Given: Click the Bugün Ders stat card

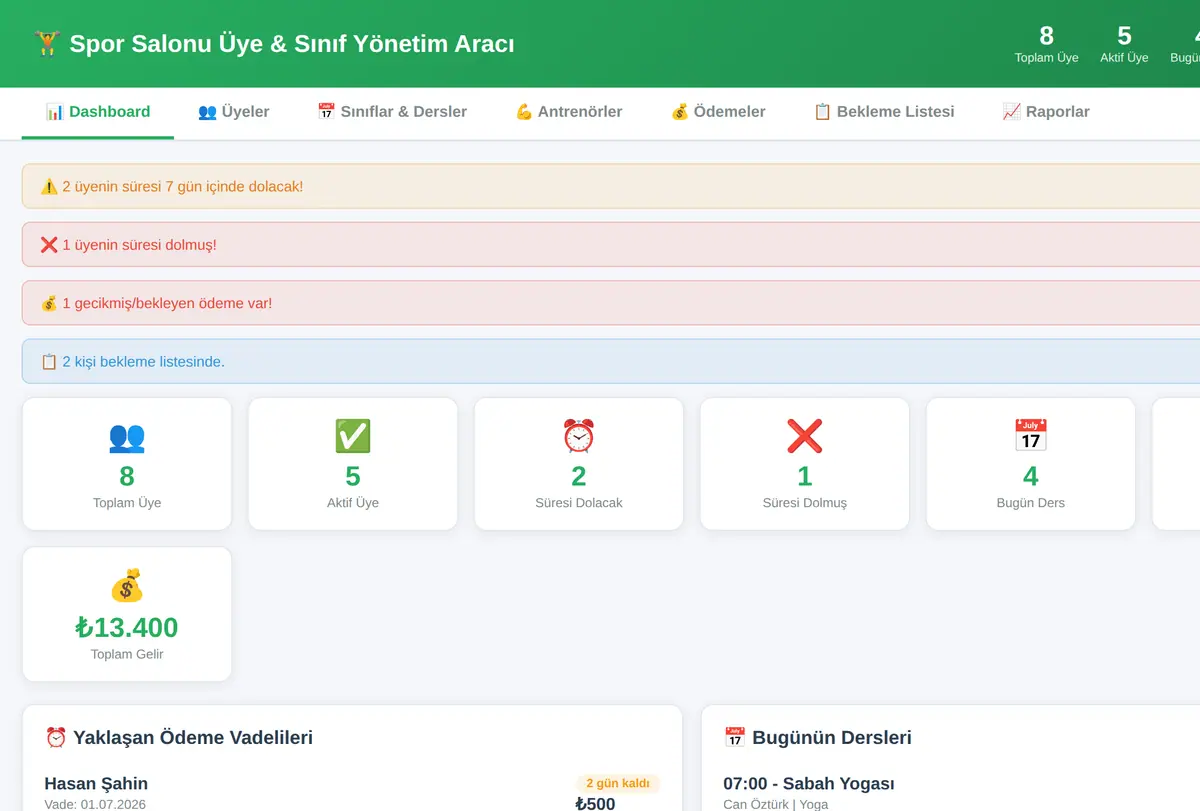Looking at the screenshot, I should tap(1031, 464).
